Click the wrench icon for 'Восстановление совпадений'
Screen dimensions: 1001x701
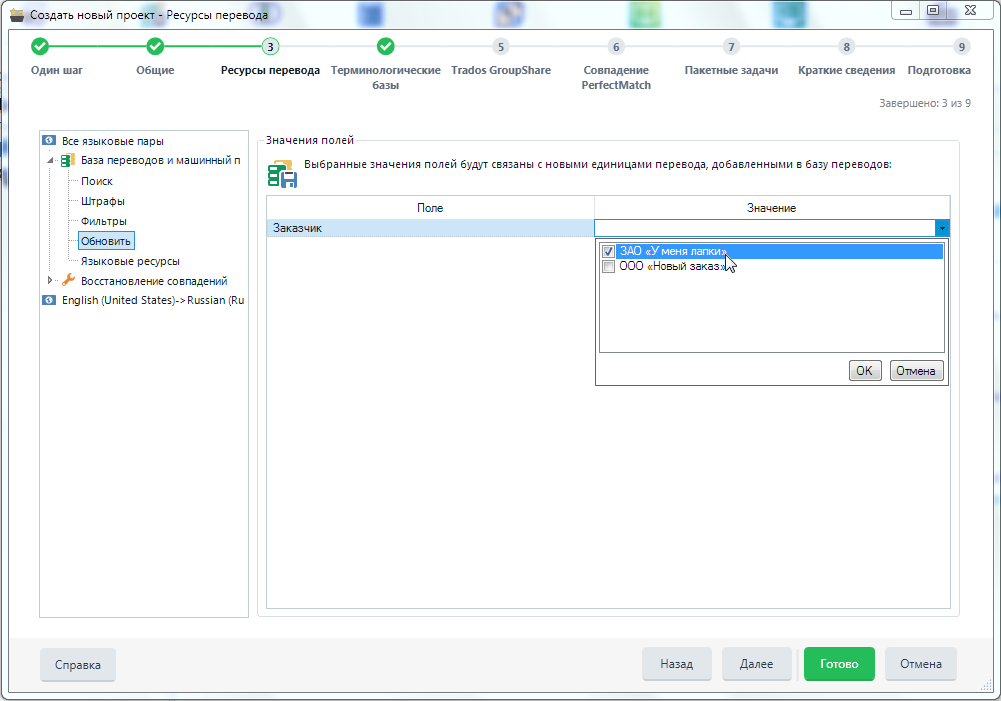pyautogui.click(x=68, y=281)
